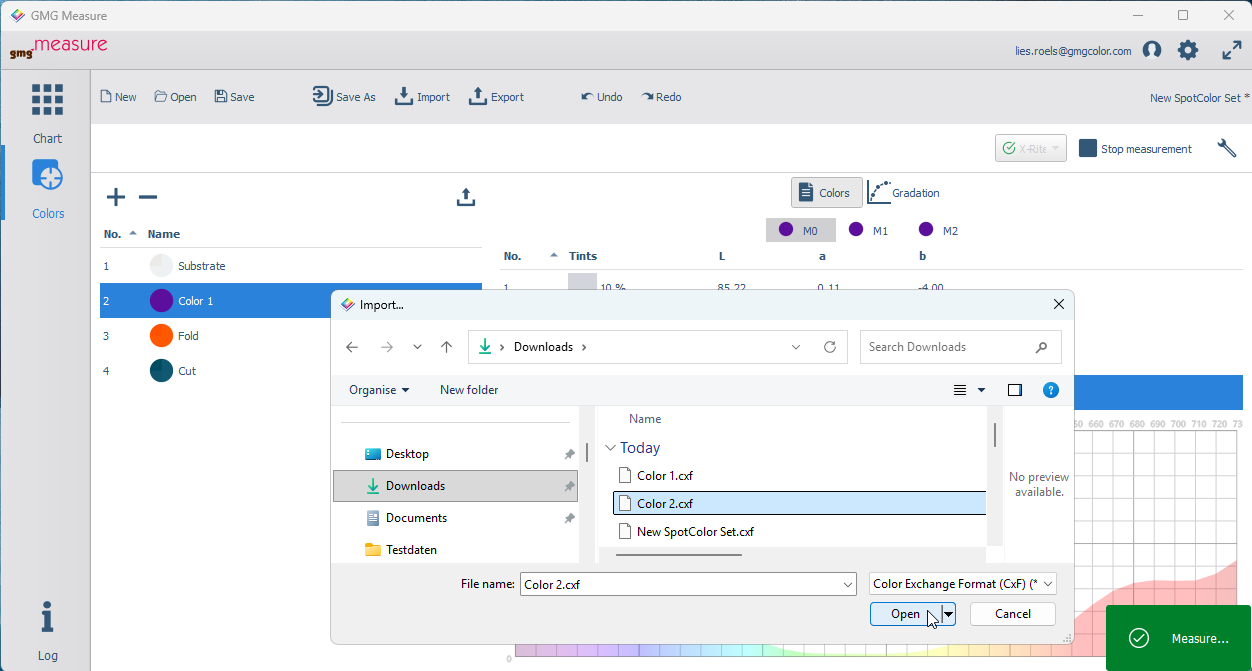Viewport: 1252px width, 671px height.
Task: Add a color with plus icon
Action: pos(116,197)
